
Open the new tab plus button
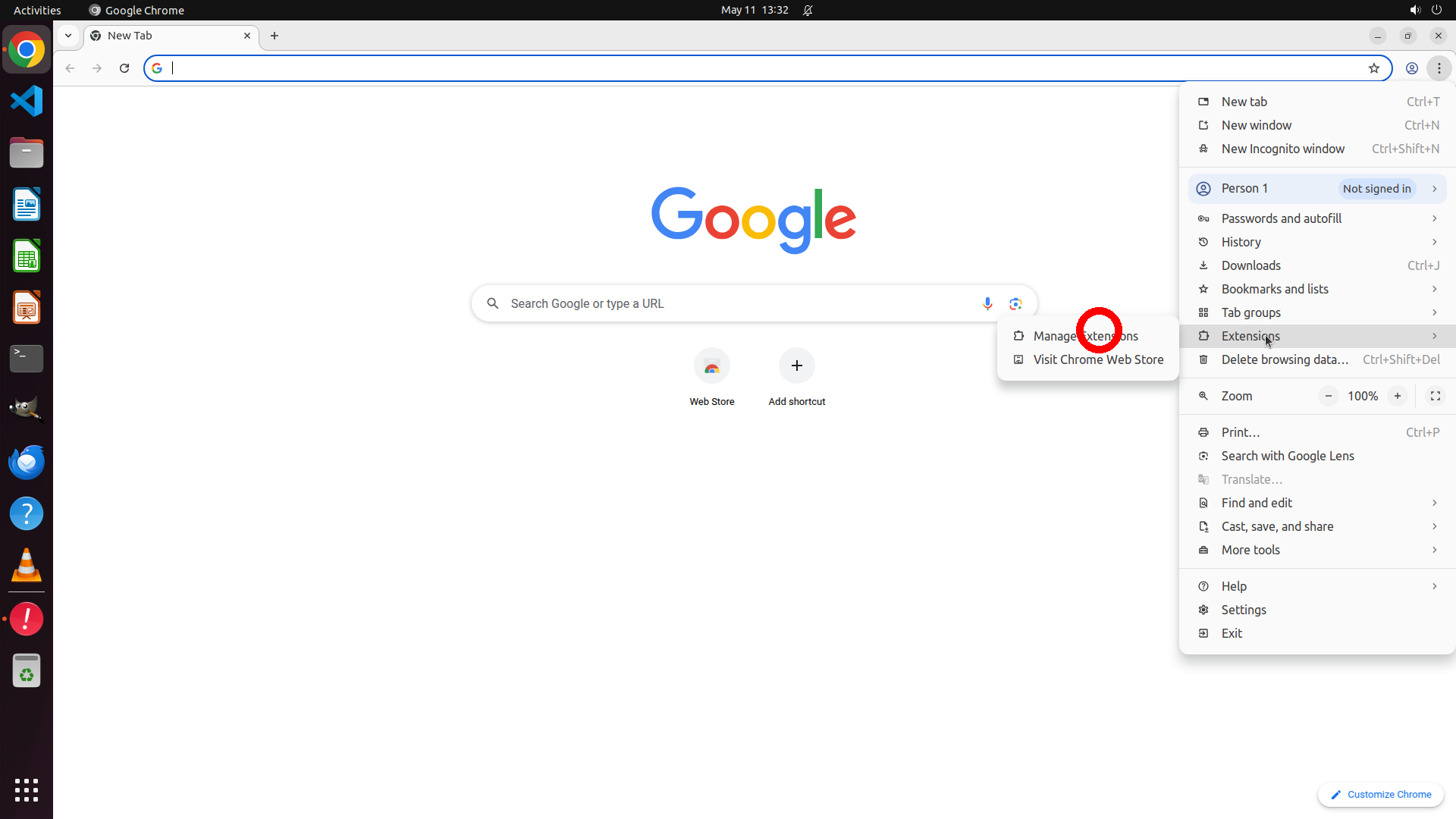click(275, 36)
